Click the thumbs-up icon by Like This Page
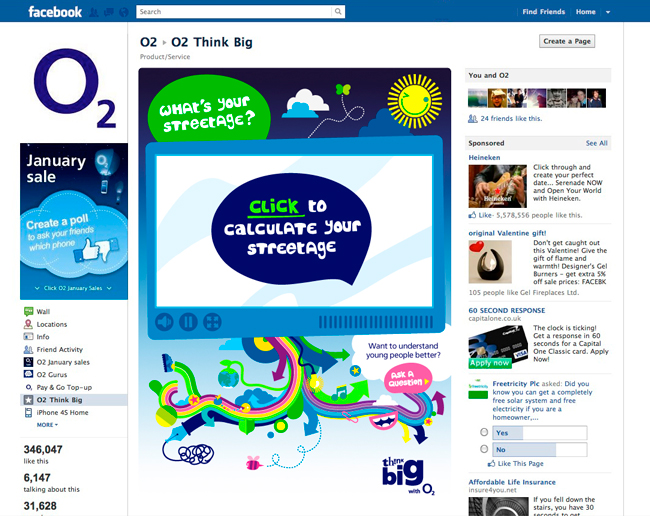This screenshot has width=650, height=516. [492, 463]
